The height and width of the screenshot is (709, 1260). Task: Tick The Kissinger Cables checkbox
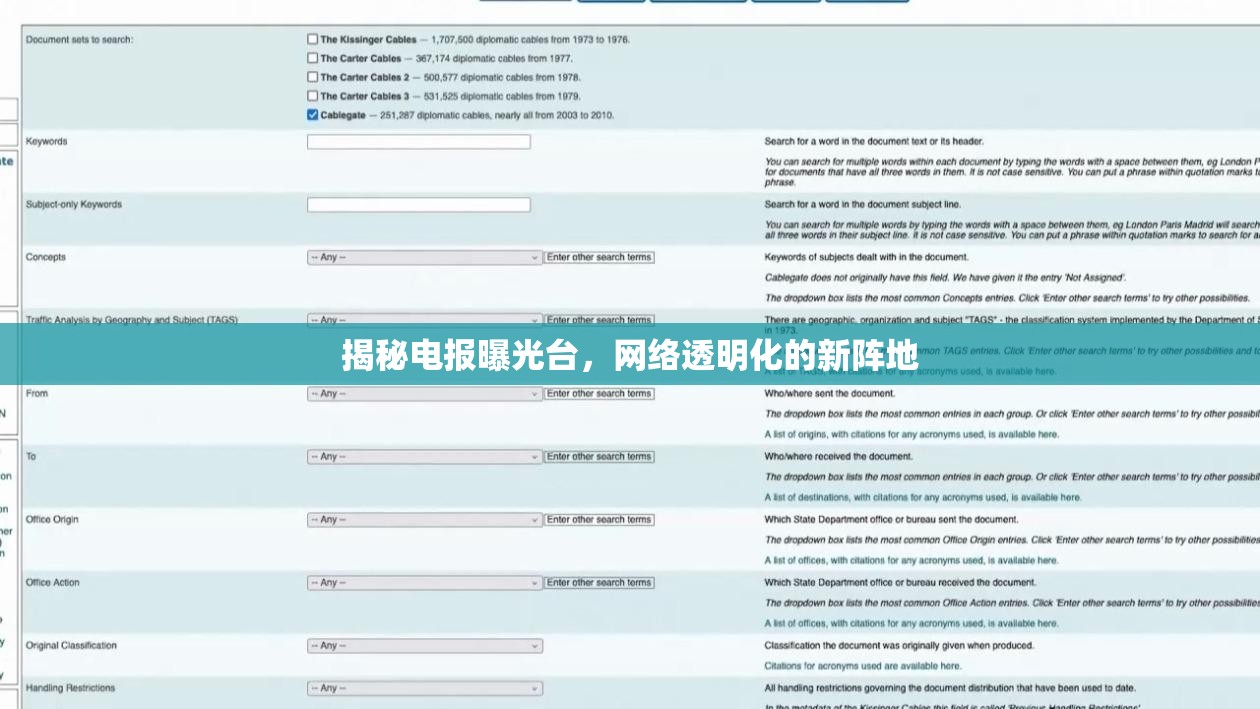pos(313,39)
